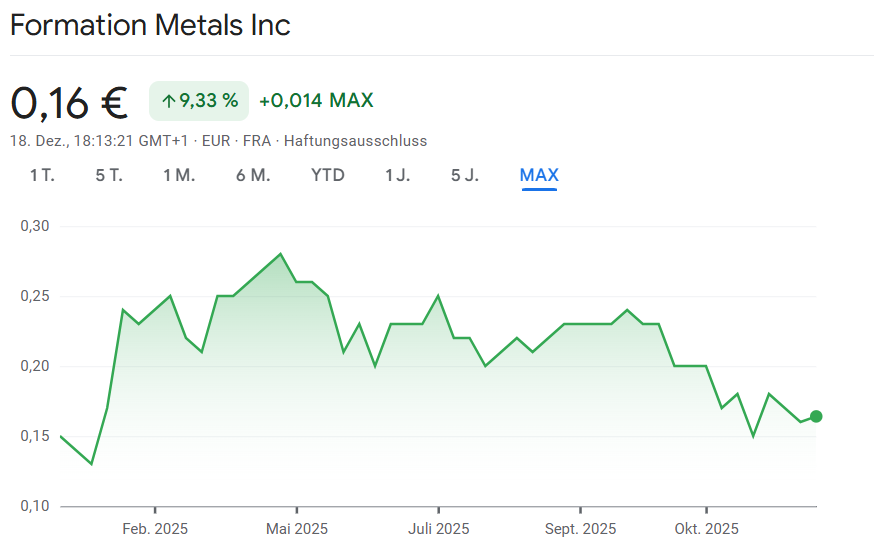Choose the 5J. time range
The width and height of the screenshot is (874, 549).
tap(465, 176)
